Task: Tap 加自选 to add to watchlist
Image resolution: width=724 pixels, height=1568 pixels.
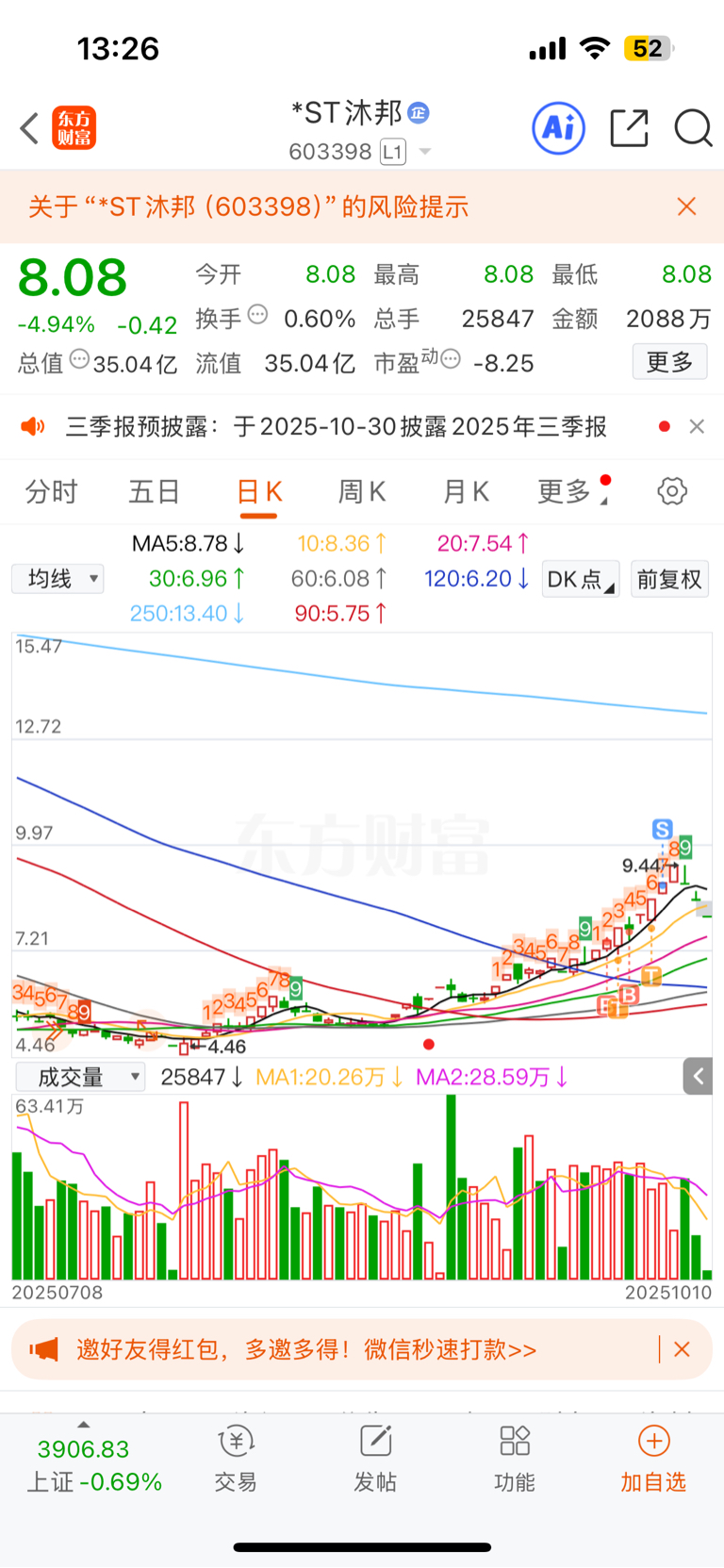Action: (653, 1460)
